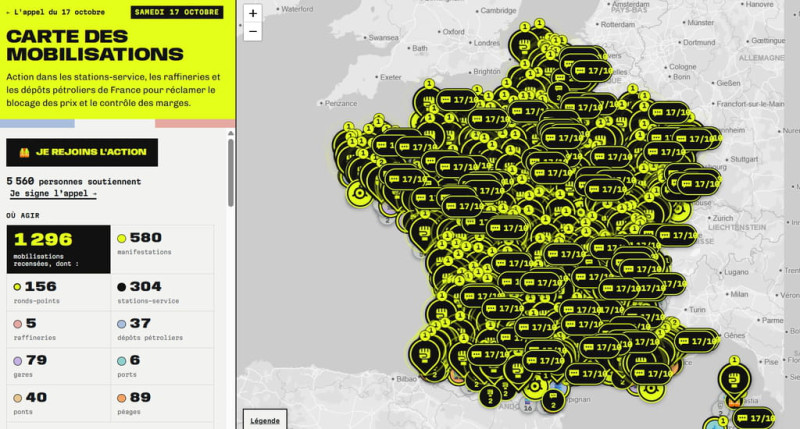Click the Londres city label on map
This screenshot has width=800, height=429.
pyautogui.click(x=487, y=43)
